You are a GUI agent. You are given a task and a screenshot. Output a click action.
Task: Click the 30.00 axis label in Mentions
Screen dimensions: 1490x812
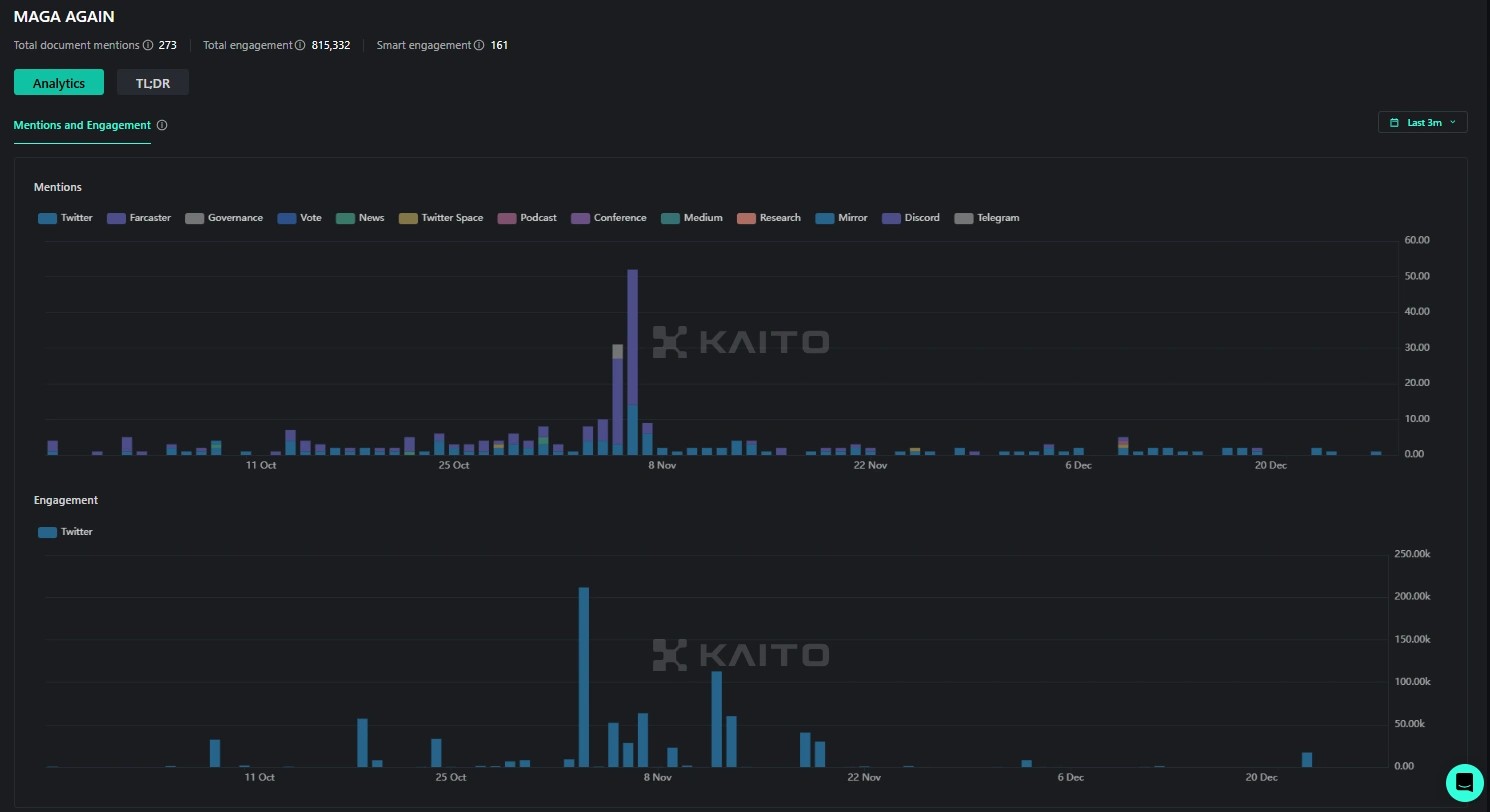(1417, 348)
